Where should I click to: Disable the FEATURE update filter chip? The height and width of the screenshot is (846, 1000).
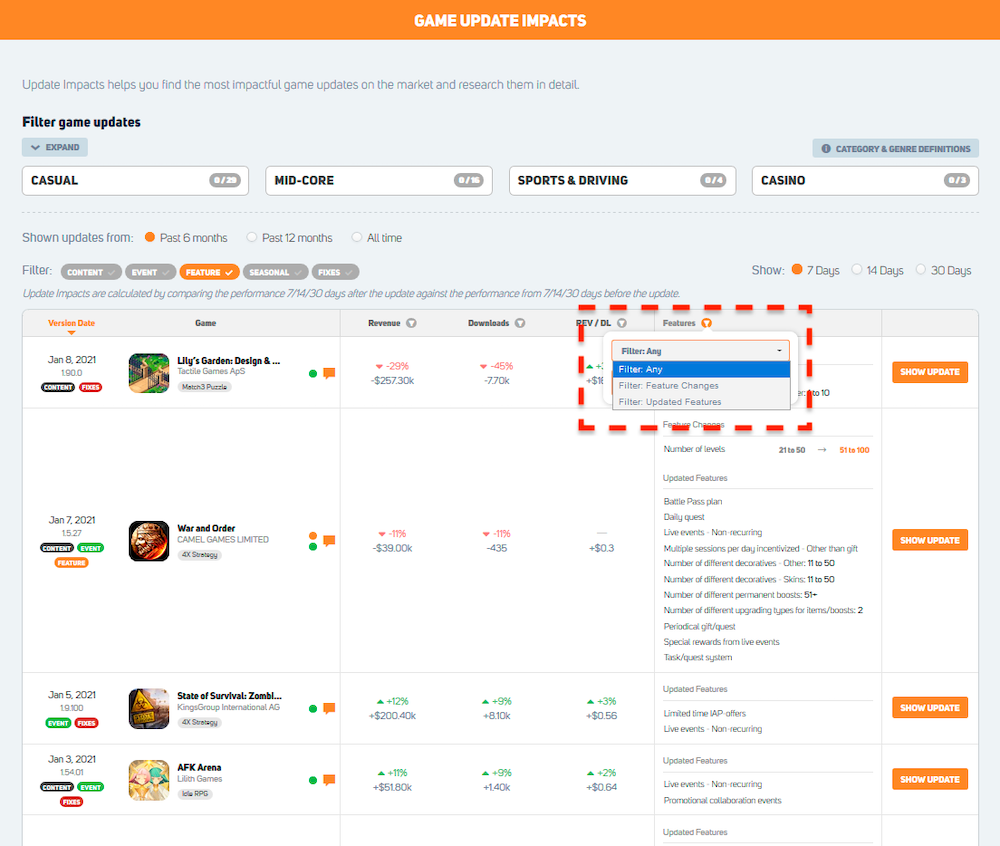[210, 272]
